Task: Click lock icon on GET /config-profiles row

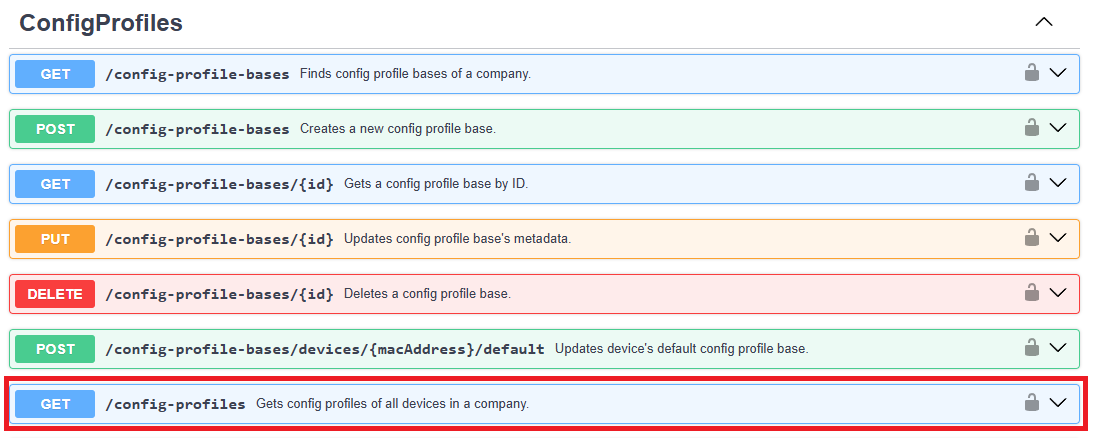Action: tap(1031, 403)
